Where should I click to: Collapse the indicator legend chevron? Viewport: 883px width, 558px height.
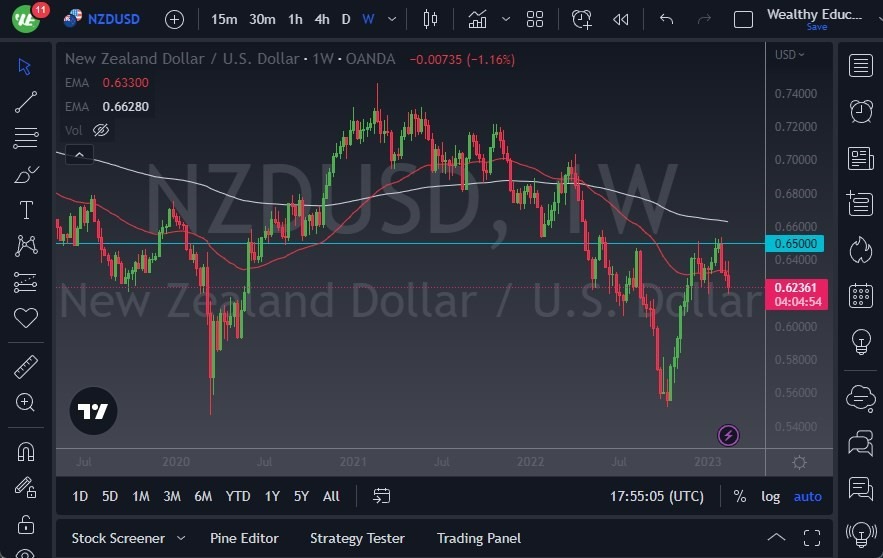[x=79, y=154]
